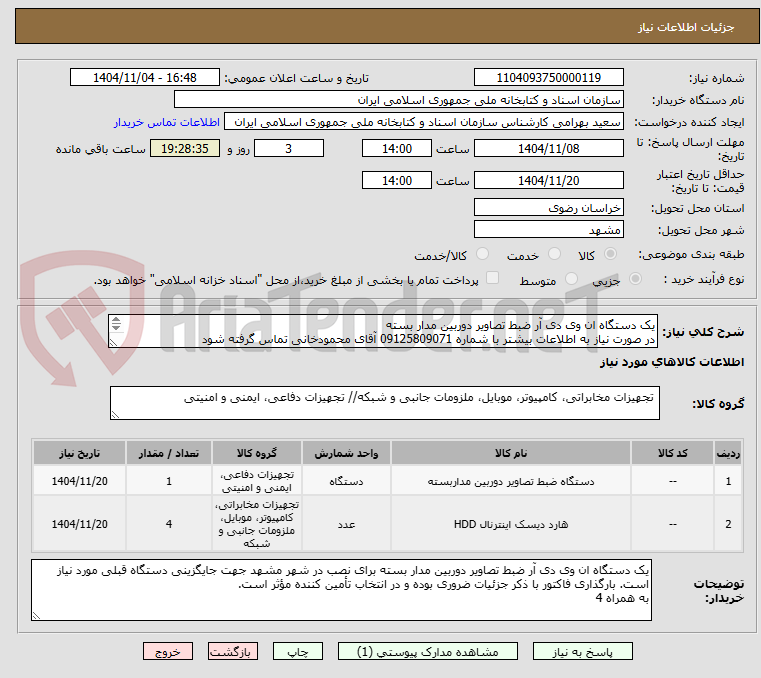Click quantity 4 in the HDD row
This screenshot has height=678, width=761.
(168, 524)
